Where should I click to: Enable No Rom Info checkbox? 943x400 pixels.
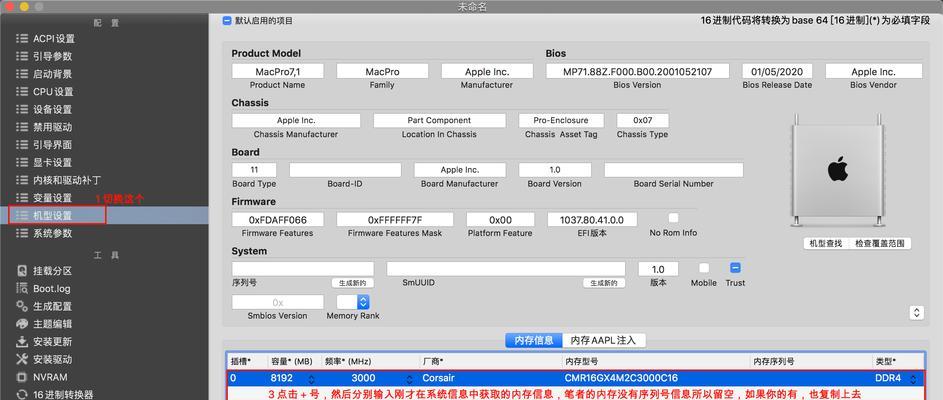click(673, 218)
